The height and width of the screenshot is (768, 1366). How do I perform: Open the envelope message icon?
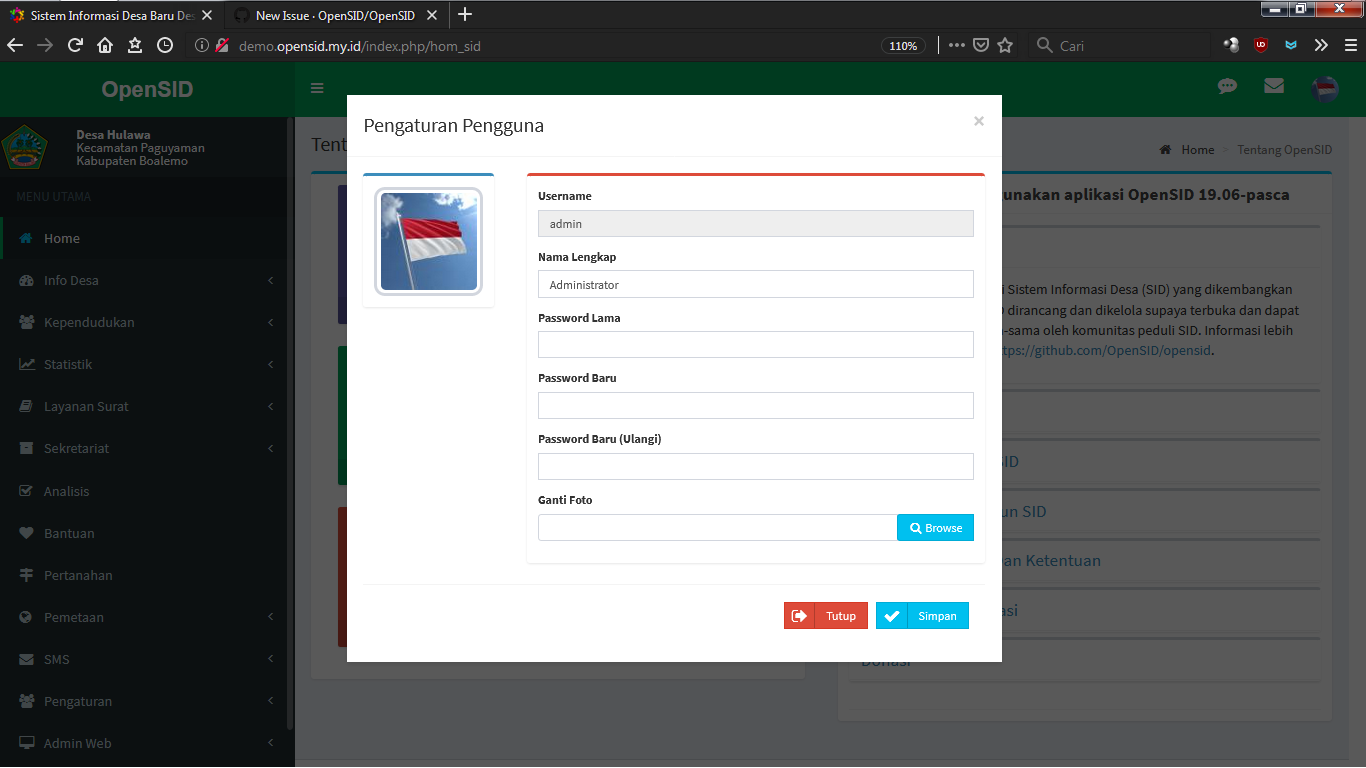(x=1274, y=87)
